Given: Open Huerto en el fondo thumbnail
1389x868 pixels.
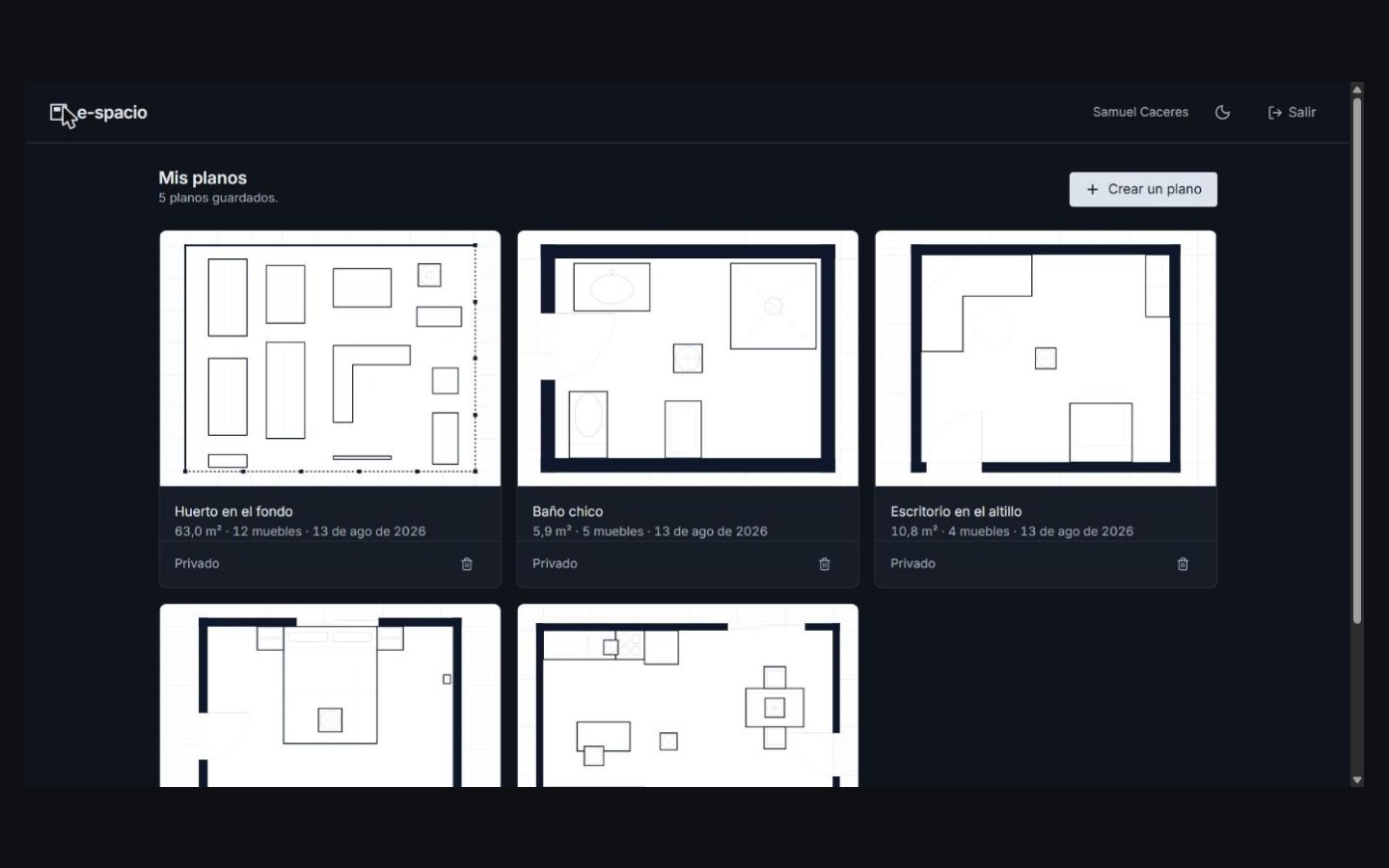Looking at the screenshot, I should tap(330, 359).
